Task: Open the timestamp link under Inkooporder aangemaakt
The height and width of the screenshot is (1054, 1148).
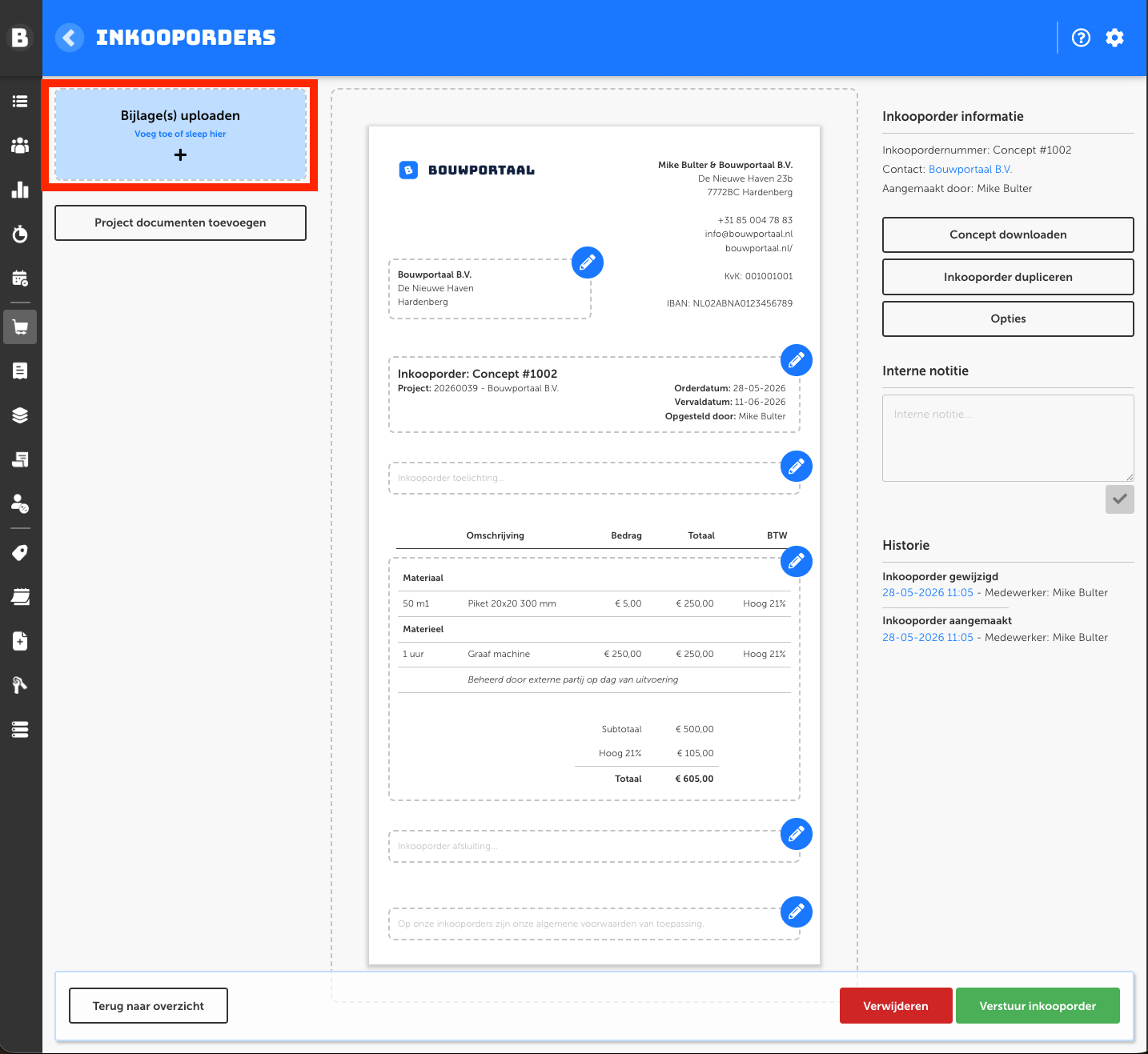Action: pos(928,638)
